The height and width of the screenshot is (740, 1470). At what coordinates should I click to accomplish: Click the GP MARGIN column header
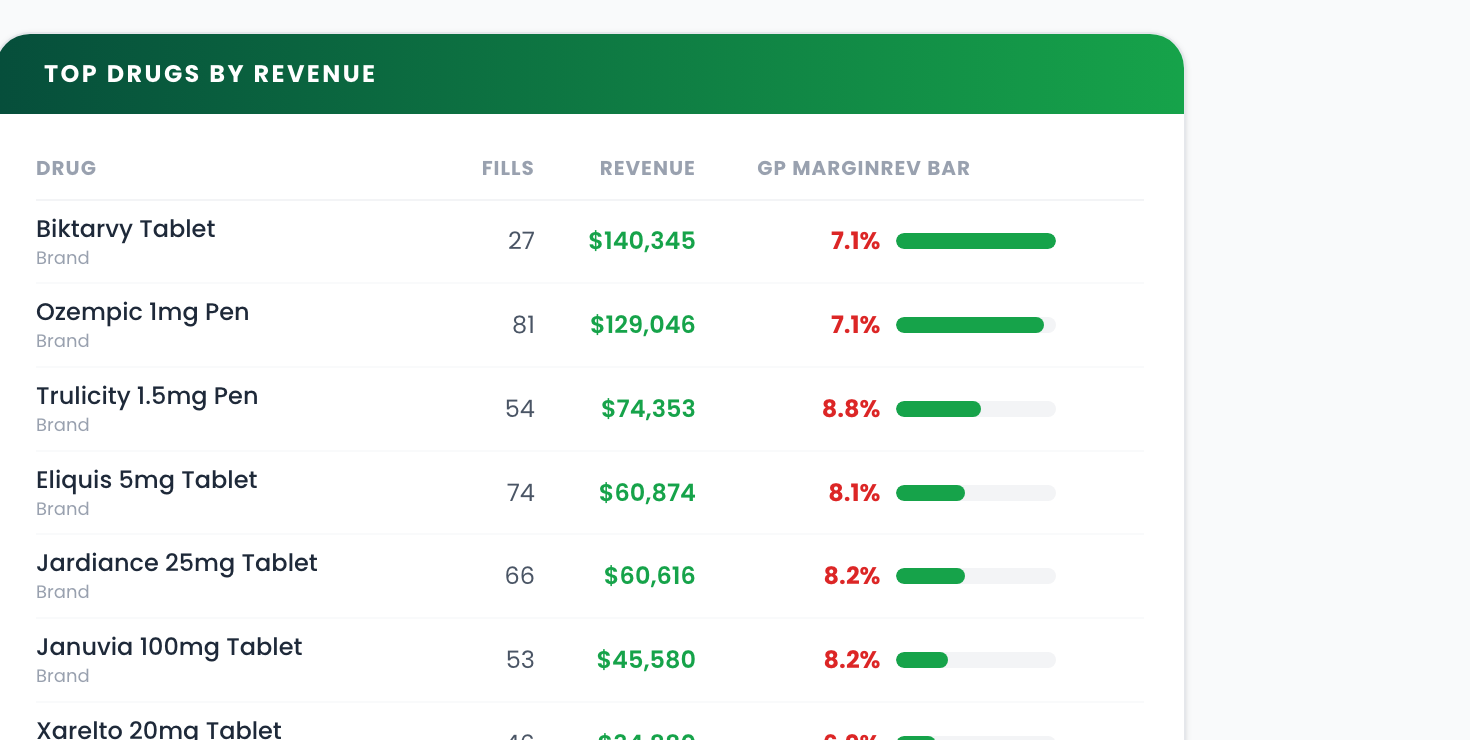pyautogui.click(x=818, y=168)
